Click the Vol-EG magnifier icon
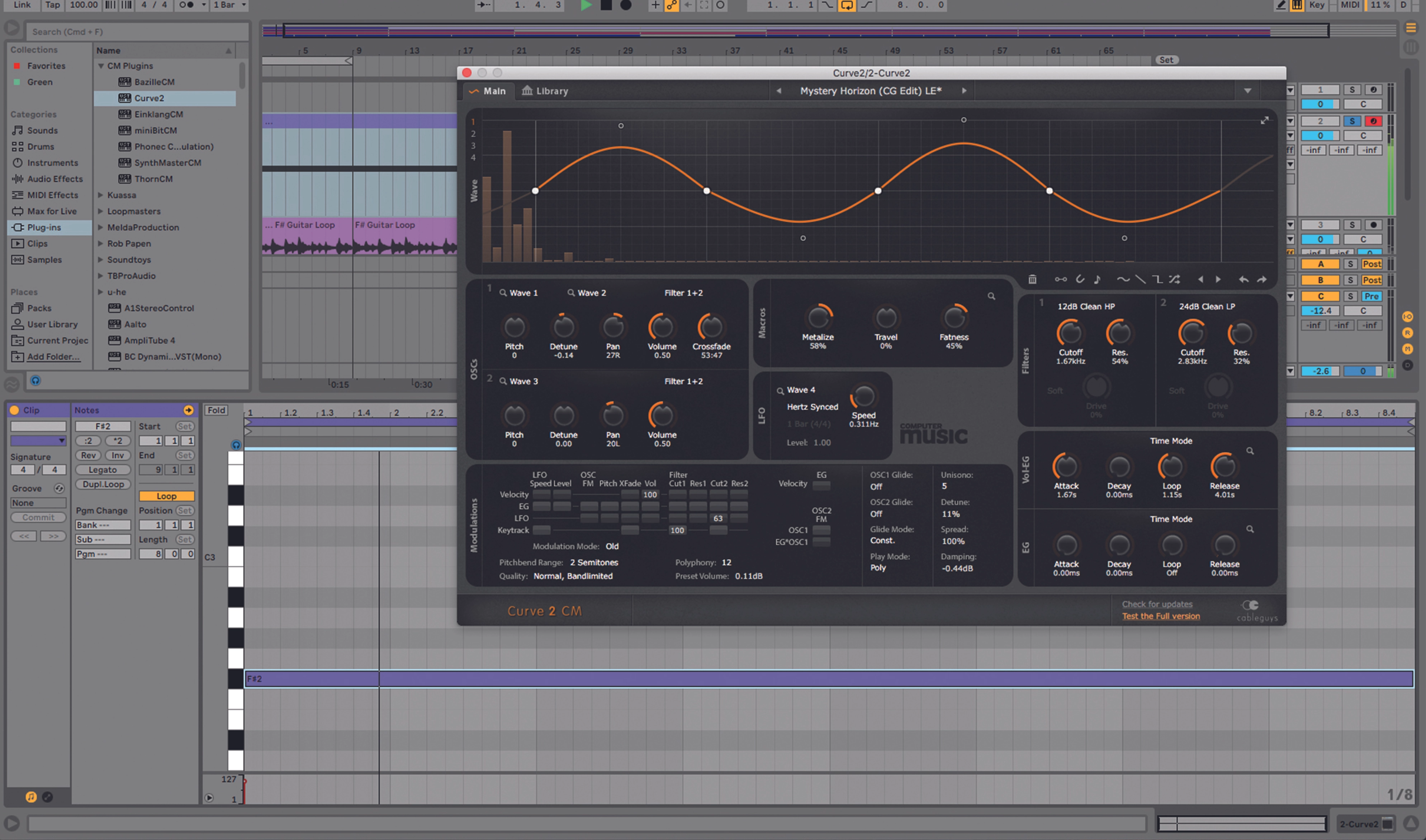Screen dimensions: 1426x840 (x=1250, y=451)
